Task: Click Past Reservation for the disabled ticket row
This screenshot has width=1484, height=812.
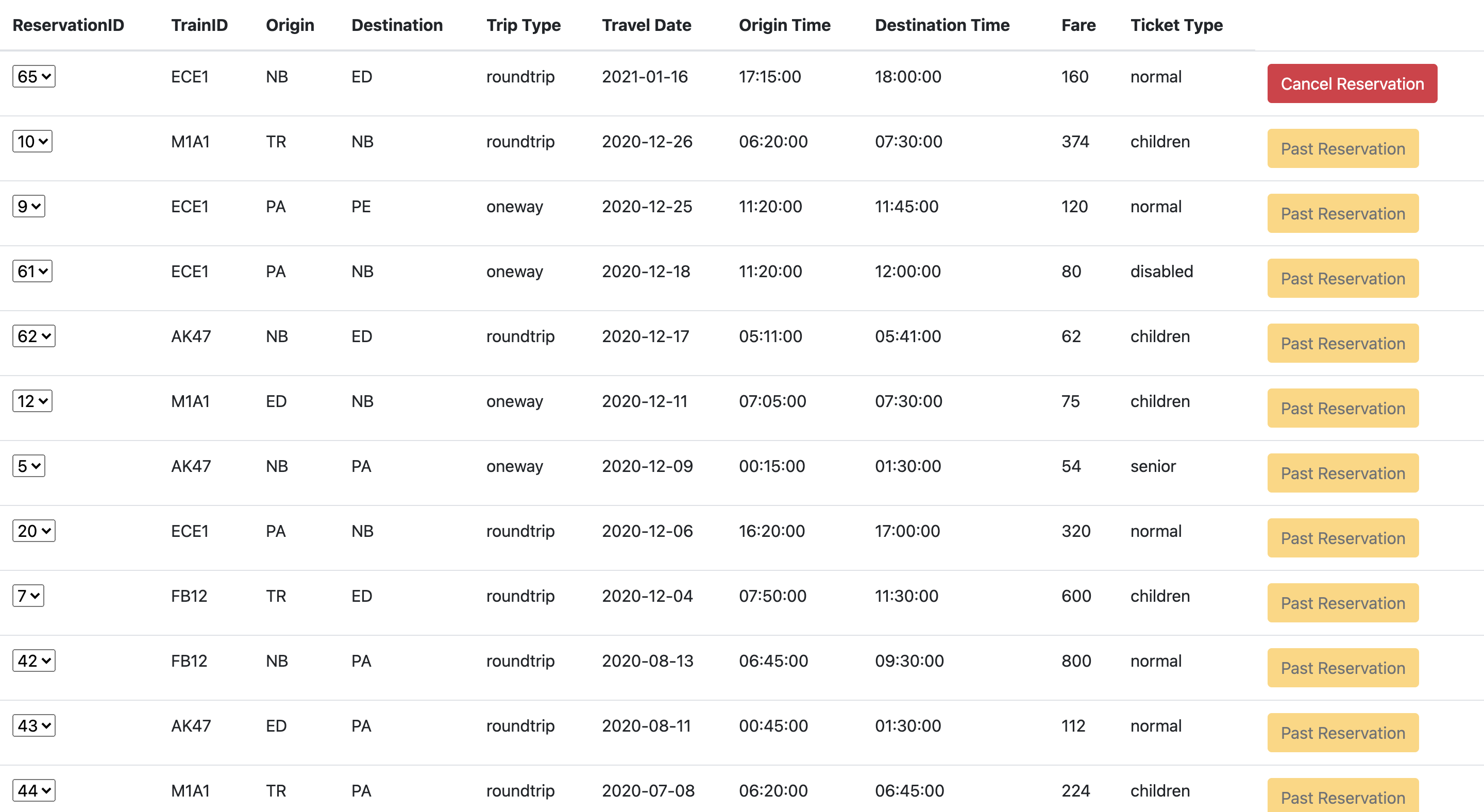Action: coord(1343,279)
